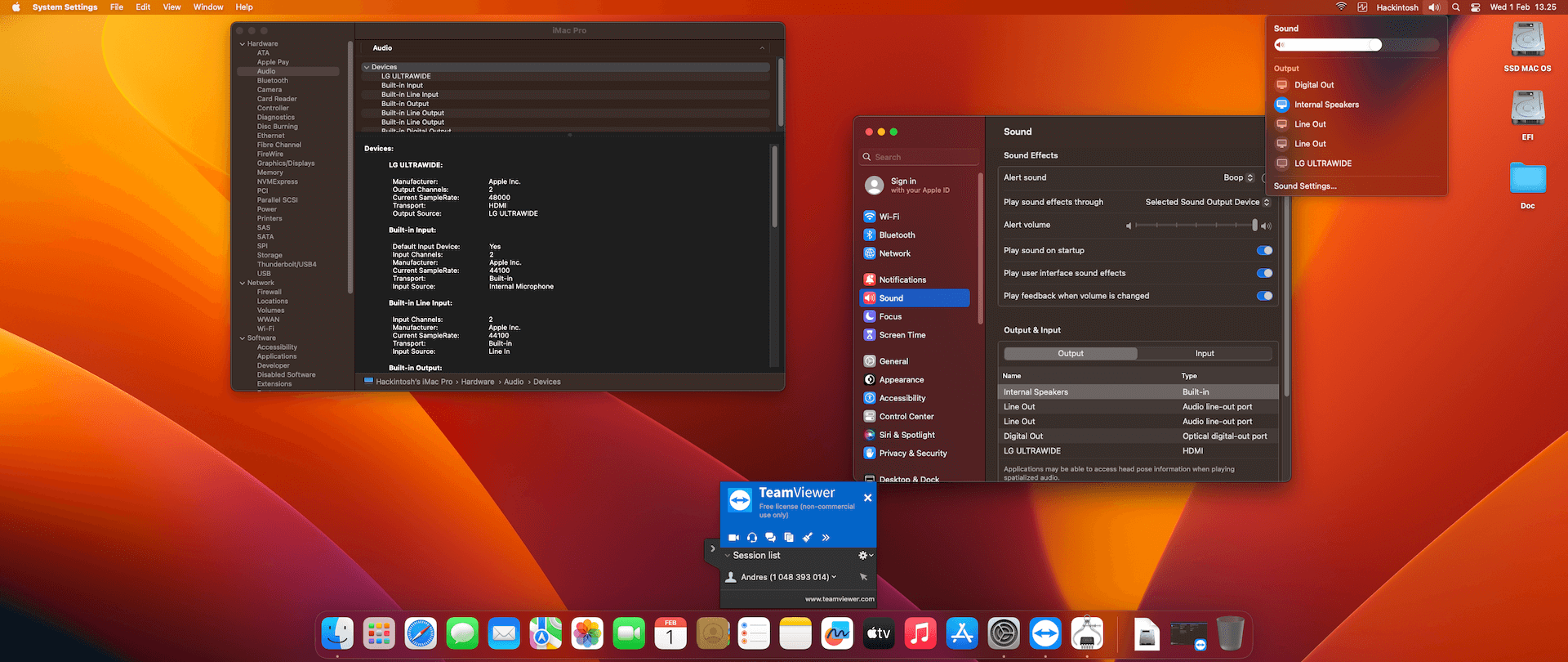Choose Digital Out in Sound menu popup
The image size is (1568, 662).
pos(1356,85)
